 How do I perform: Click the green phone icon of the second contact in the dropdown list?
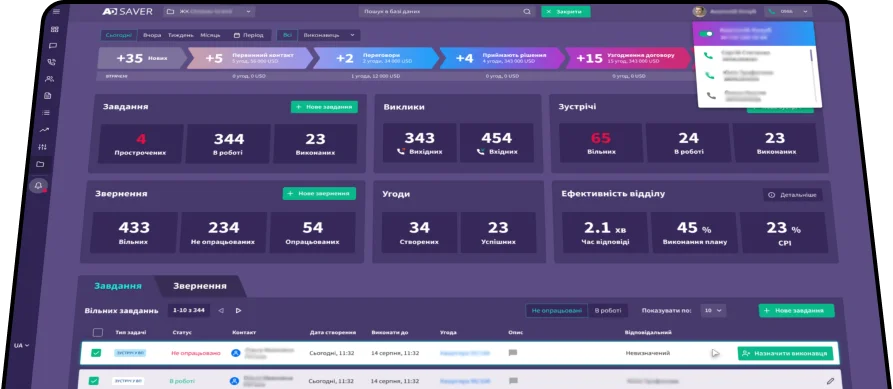point(710,75)
